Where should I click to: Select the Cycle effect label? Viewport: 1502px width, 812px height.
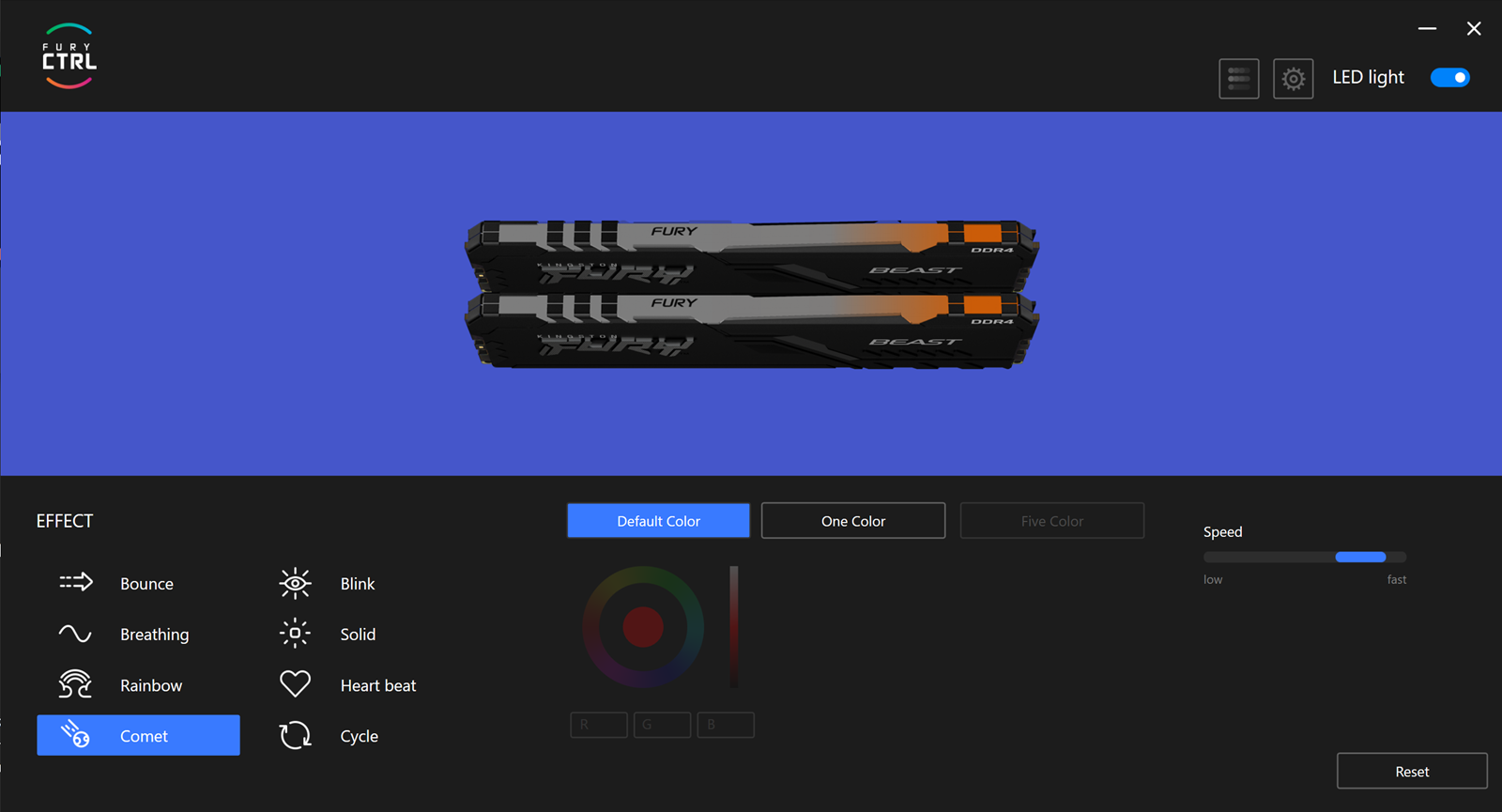(360, 737)
